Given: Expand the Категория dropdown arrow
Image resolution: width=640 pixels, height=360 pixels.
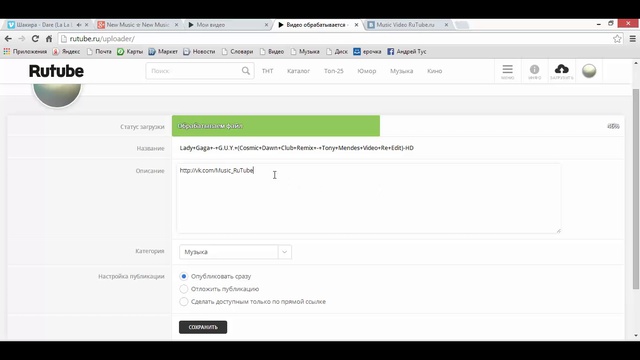Looking at the screenshot, I should pos(284,252).
